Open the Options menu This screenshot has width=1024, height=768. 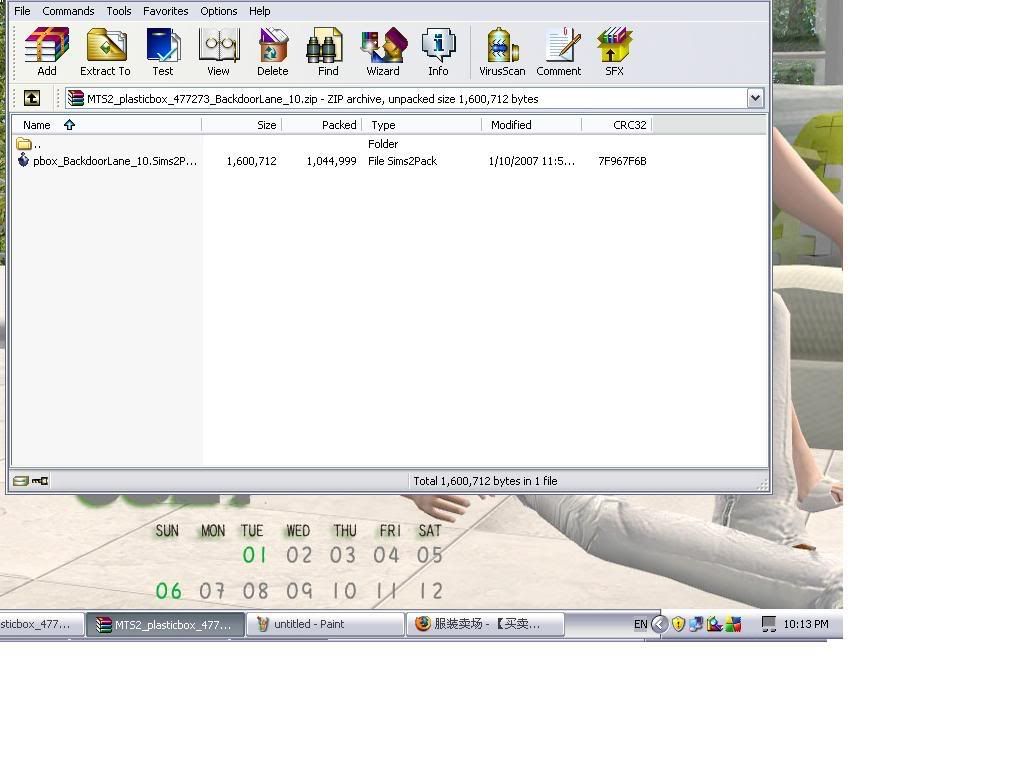pyautogui.click(x=219, y=11)
